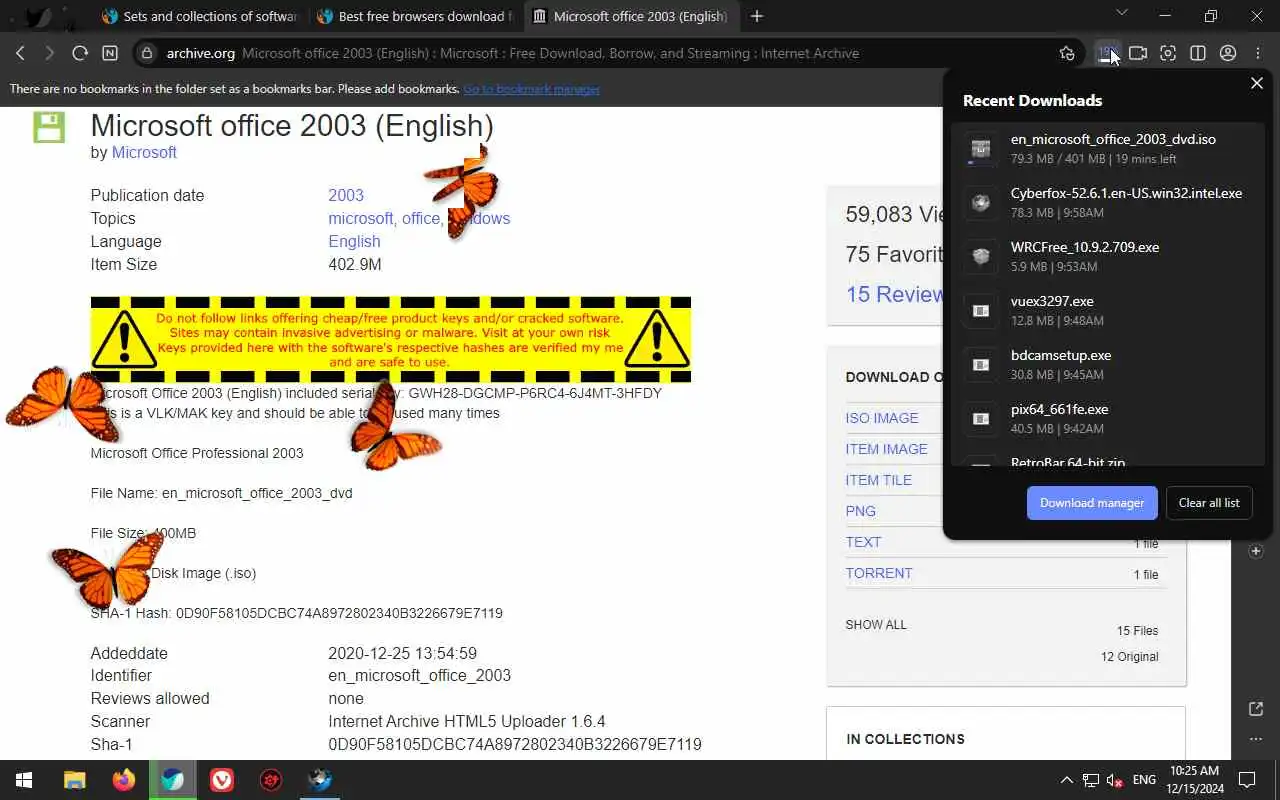Open the Download manager button
This screenshot has width=1280, height=800.
click(x=1092, y=503)
